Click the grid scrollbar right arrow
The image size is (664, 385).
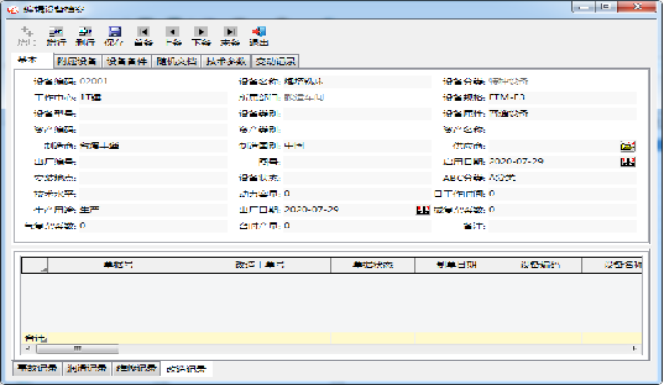tap(634, 349)
